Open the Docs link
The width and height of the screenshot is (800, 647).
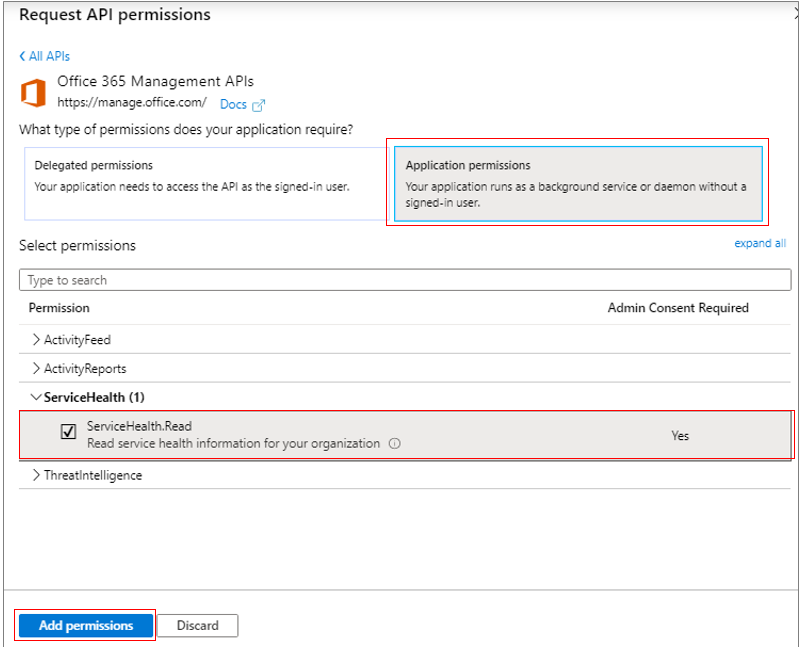pos(233,104)
